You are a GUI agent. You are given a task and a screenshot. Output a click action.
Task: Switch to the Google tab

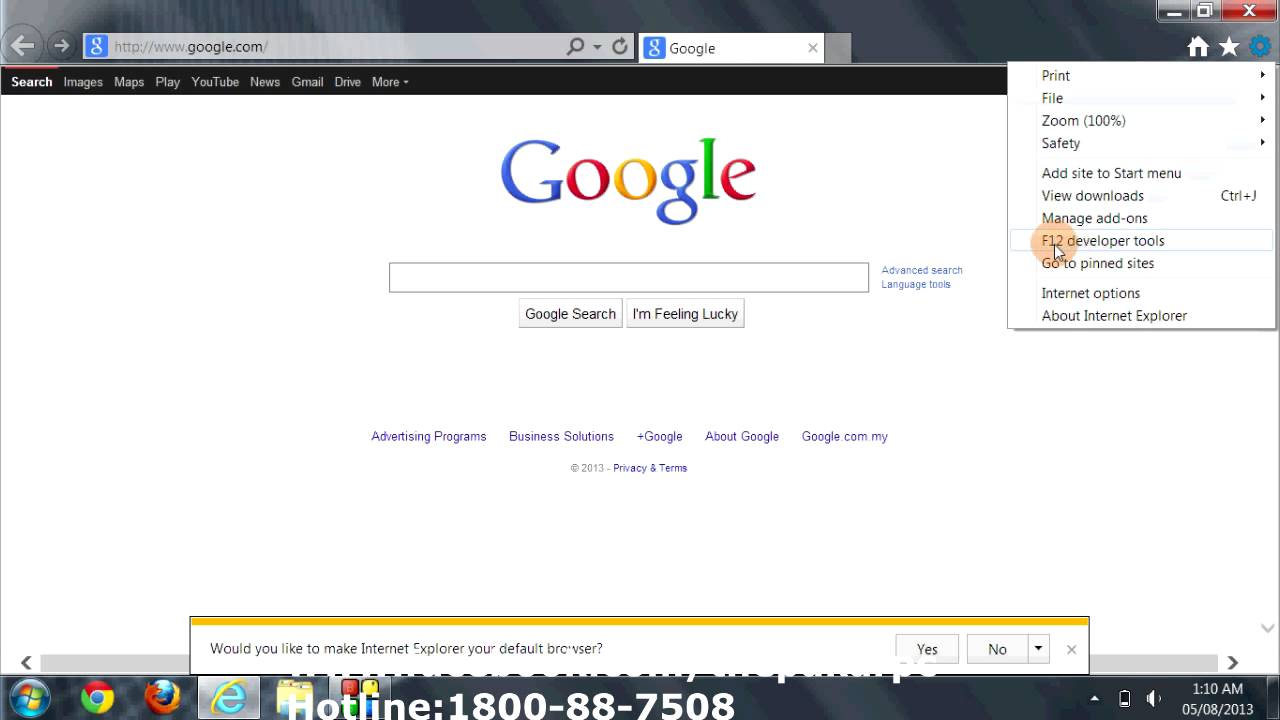(x=731, y=48)
